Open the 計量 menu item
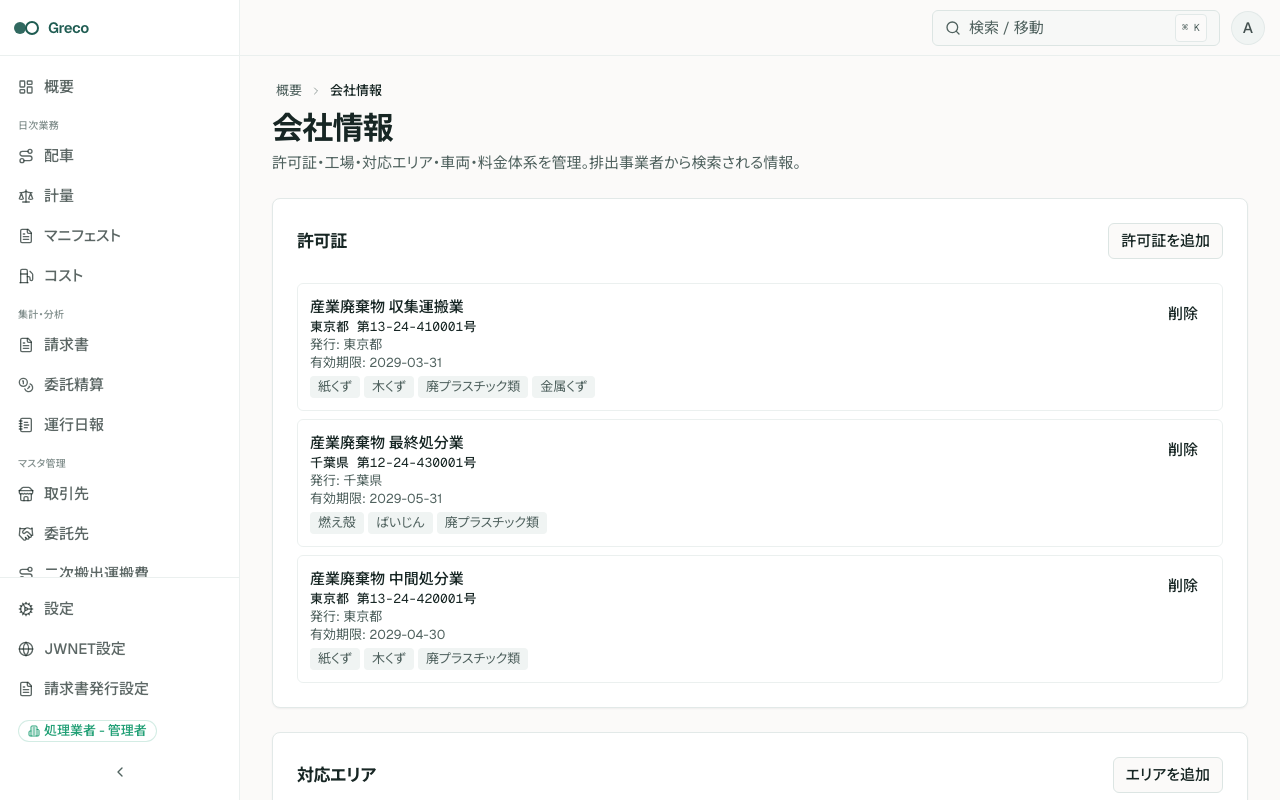The image size is (1280, 800). [120, 196]
